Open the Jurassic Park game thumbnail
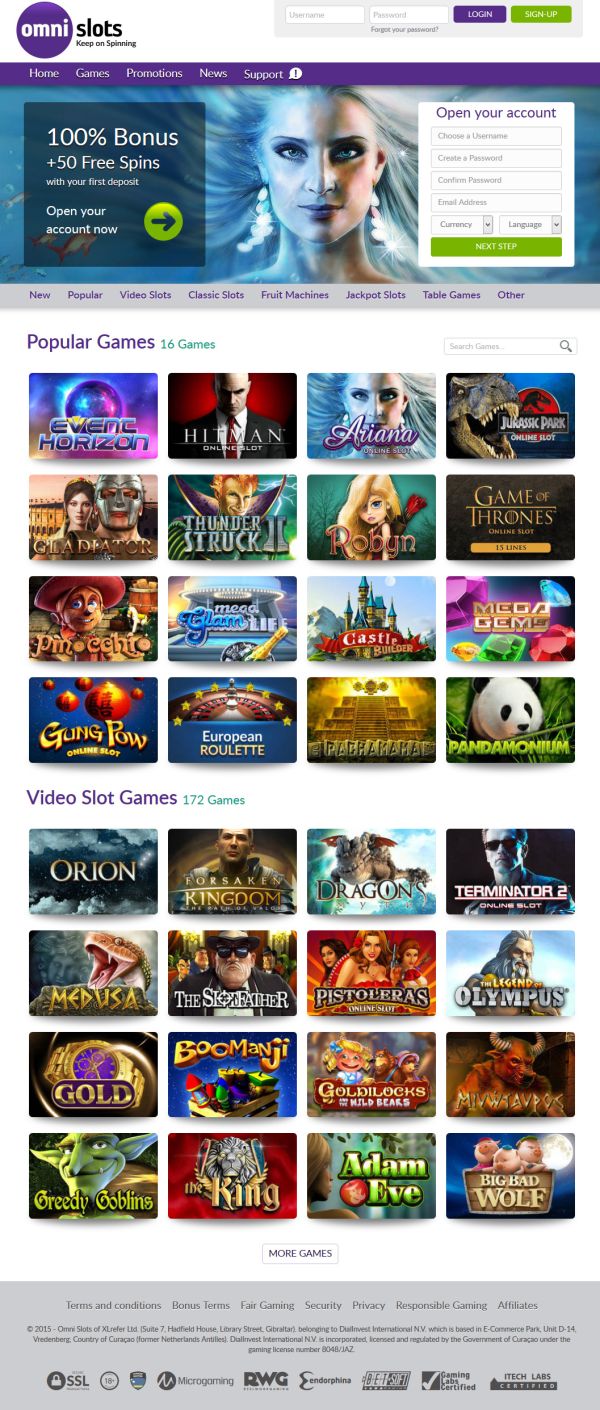The height and width of the screenshot is (1410, 600). click(x=510, y=416)
